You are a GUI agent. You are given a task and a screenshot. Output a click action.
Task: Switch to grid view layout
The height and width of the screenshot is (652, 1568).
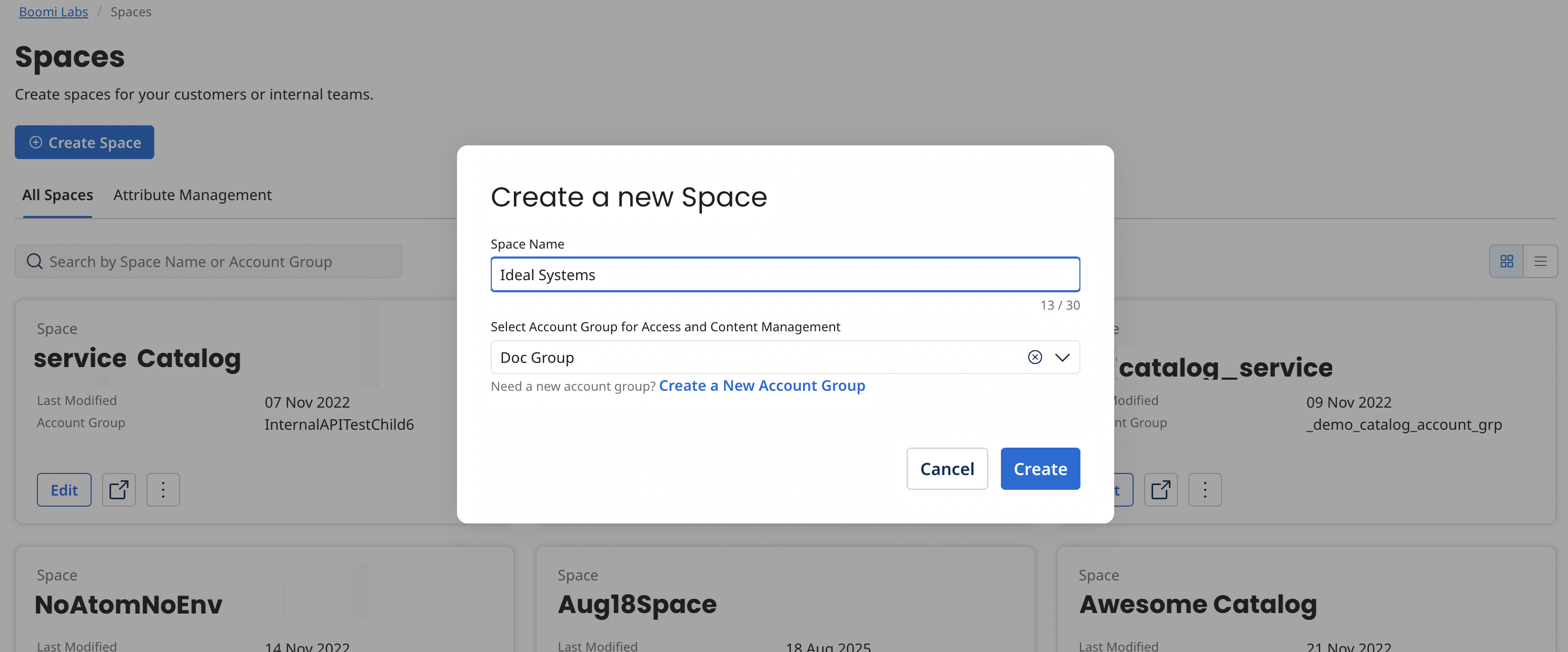tap(1506, 261)
